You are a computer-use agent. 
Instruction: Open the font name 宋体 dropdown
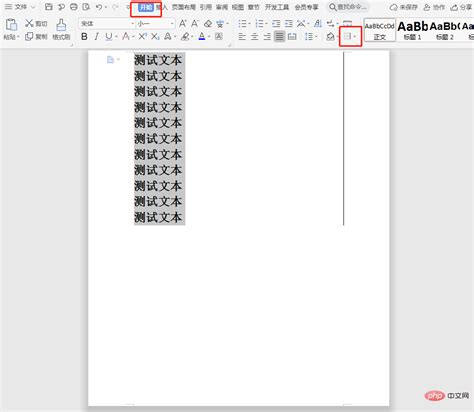(132, 24)
